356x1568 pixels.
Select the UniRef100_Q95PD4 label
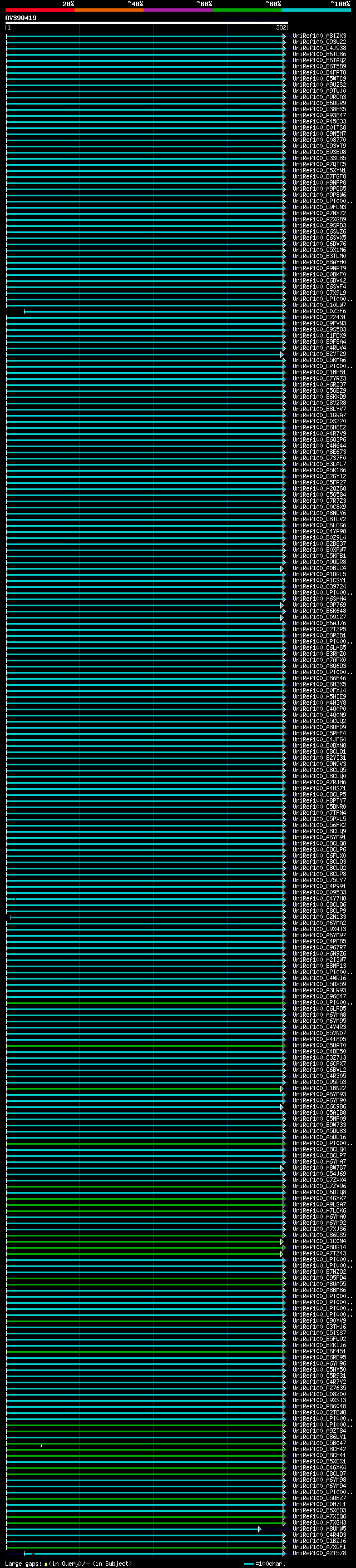tap(319, 1278)
